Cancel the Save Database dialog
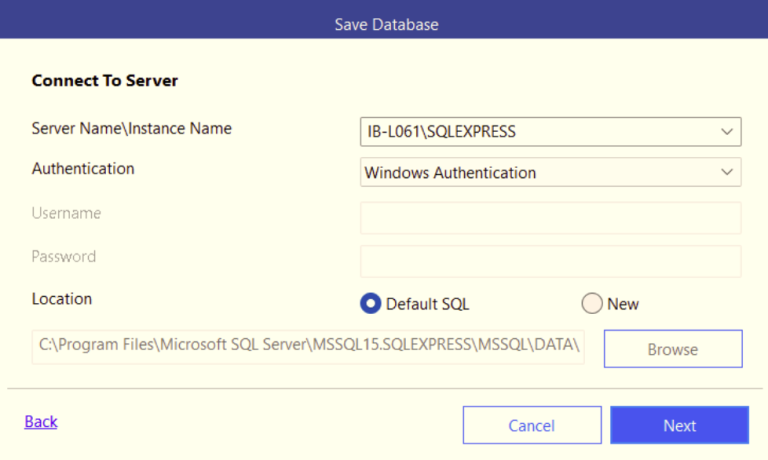Screen dimensions: 768x460 (532, 425)
